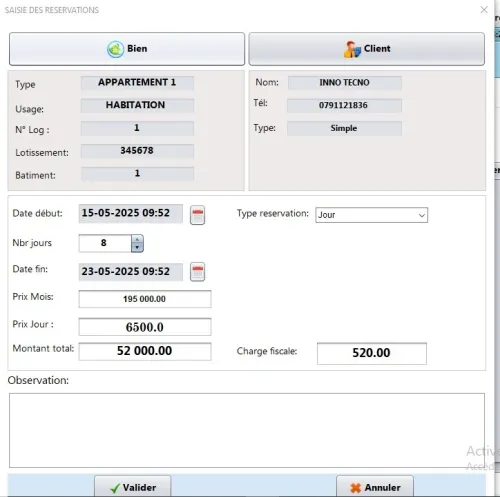
Task: Click inside the Observation text area
Action: click(247, 430)
